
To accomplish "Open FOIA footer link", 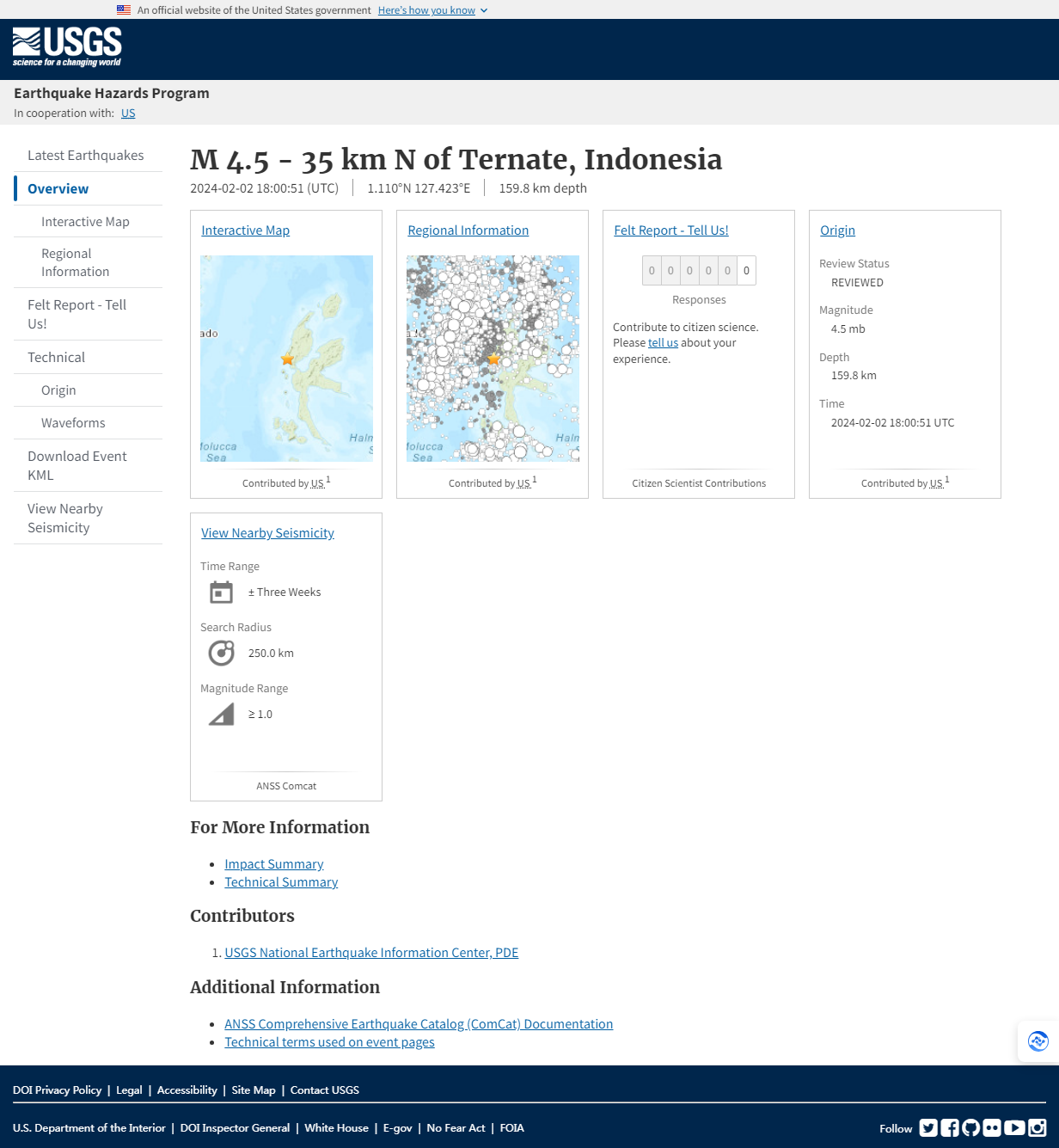I will point(512,1128).
